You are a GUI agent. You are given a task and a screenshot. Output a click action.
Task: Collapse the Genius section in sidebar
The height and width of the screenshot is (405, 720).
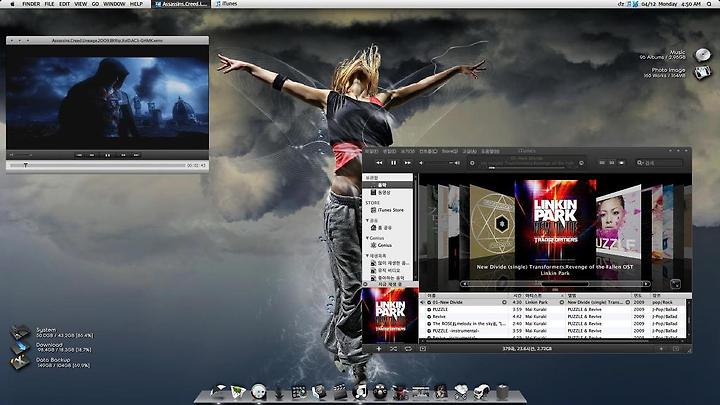[367, 238]
